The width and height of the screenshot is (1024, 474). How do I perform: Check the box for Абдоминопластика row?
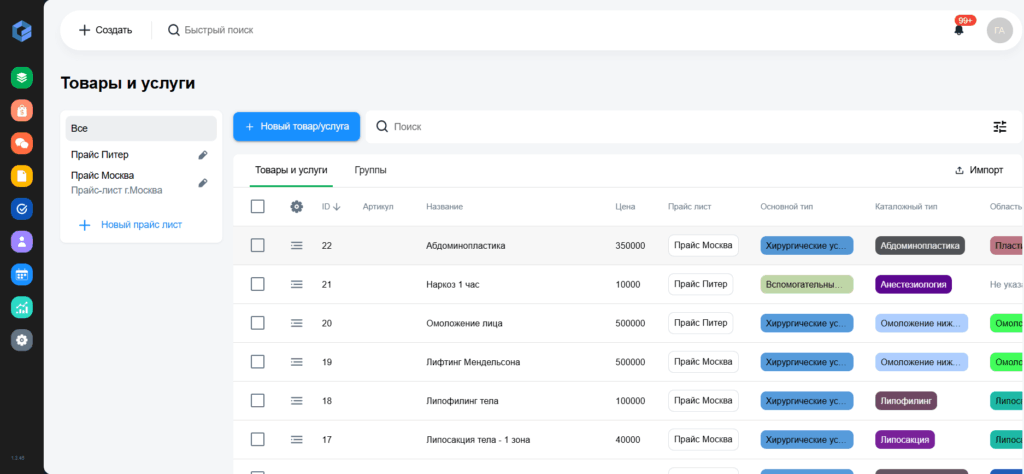click(258, 245)
